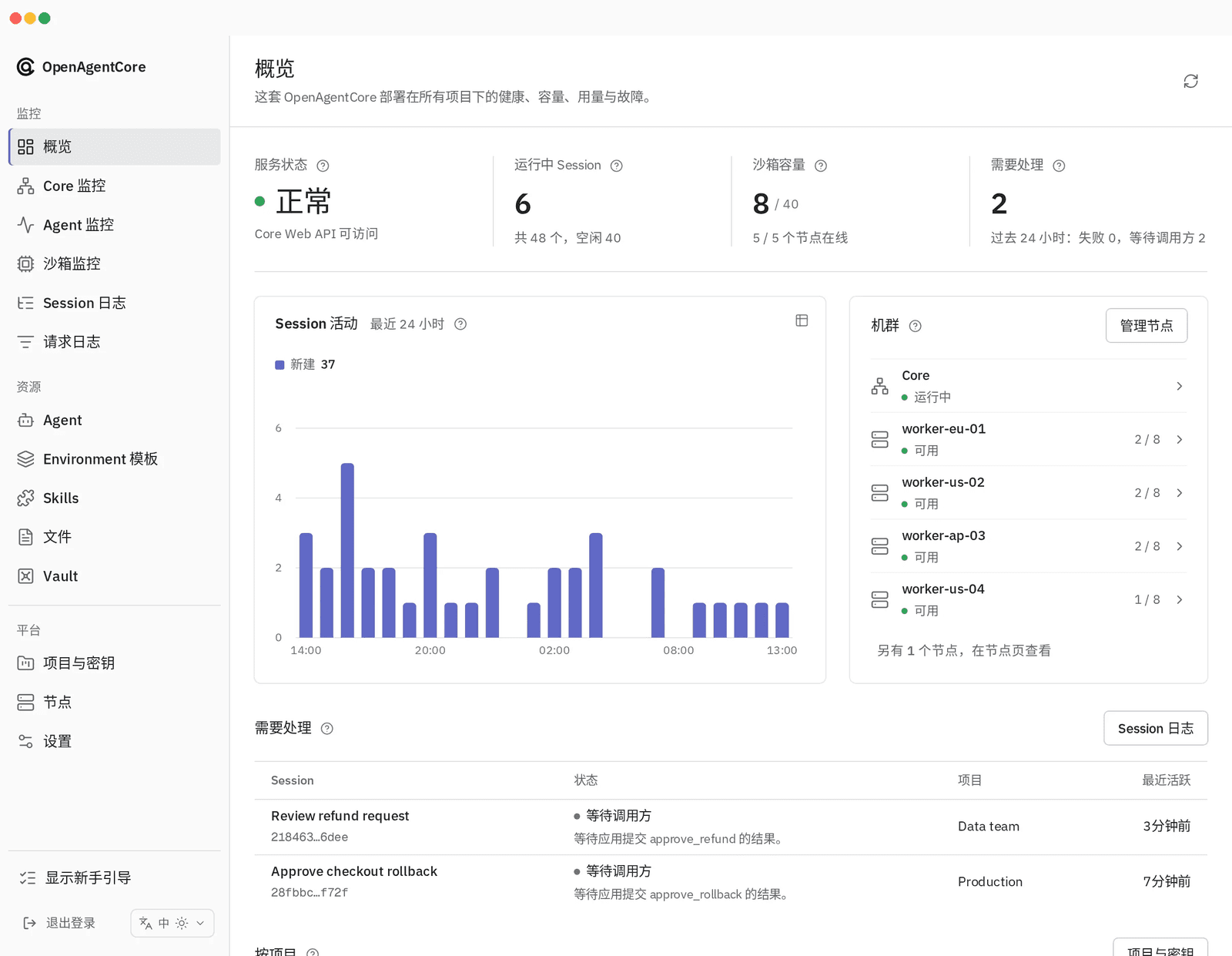This screenshot has width=1232, height=956.
Task: Click the 状态 column header
Action: [x=586, y=780]
